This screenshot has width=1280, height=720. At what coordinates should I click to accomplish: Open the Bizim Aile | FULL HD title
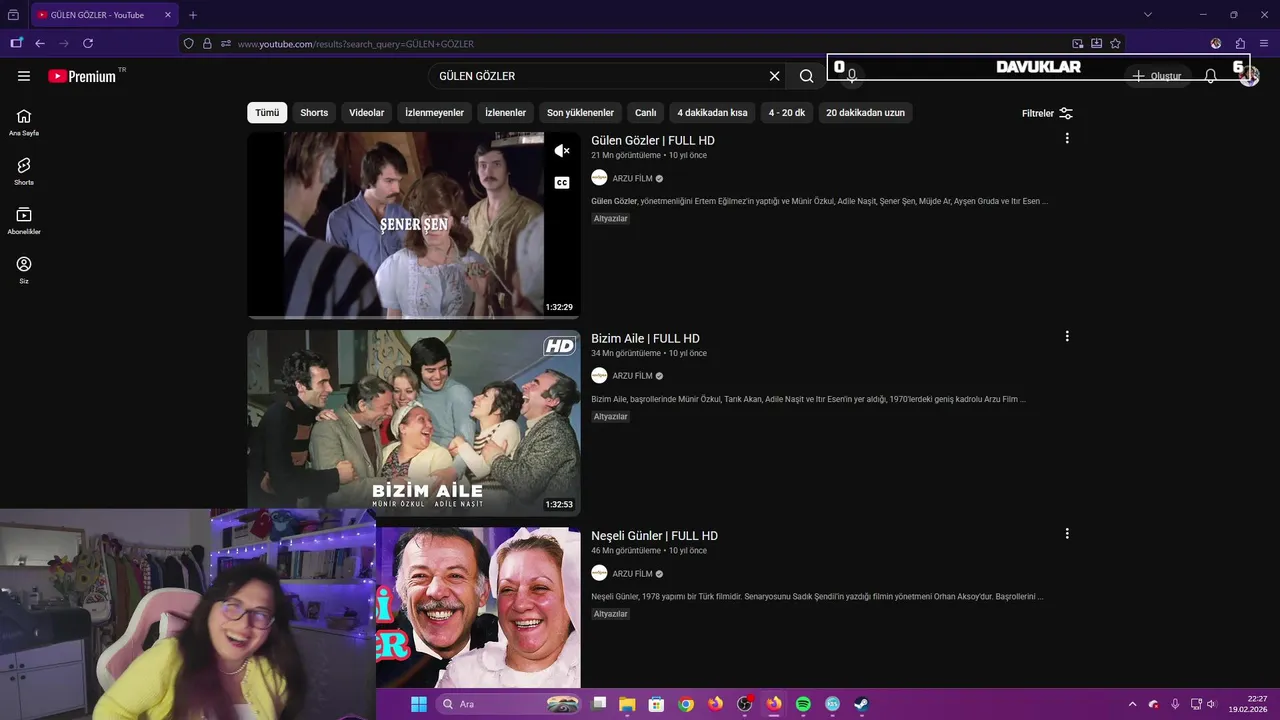coord(645,339)
